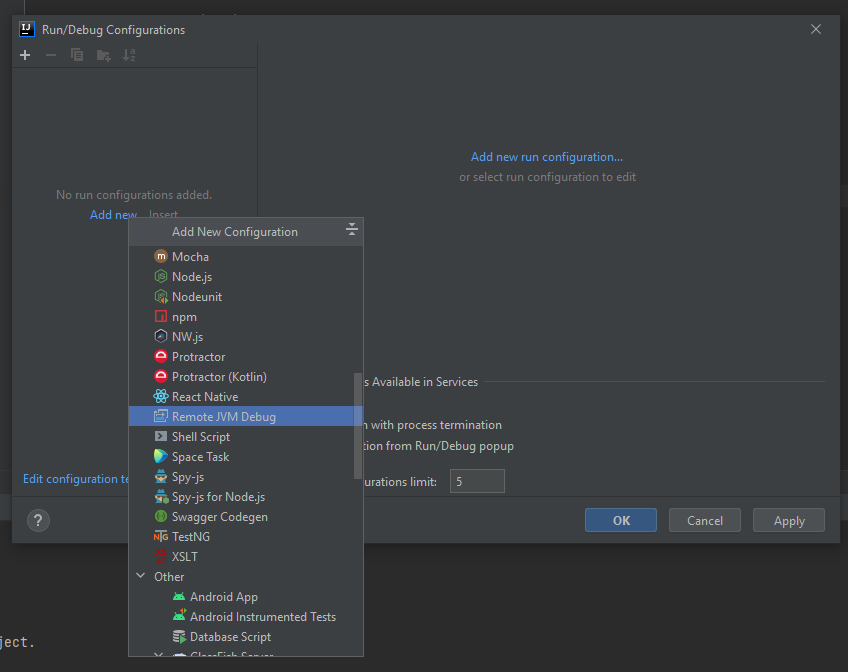Image resolution: width=848 pixels, height=672 pixels.
Task: Click the Copy configuration icon
Action: pyautogui.click(x=77, y=55)
